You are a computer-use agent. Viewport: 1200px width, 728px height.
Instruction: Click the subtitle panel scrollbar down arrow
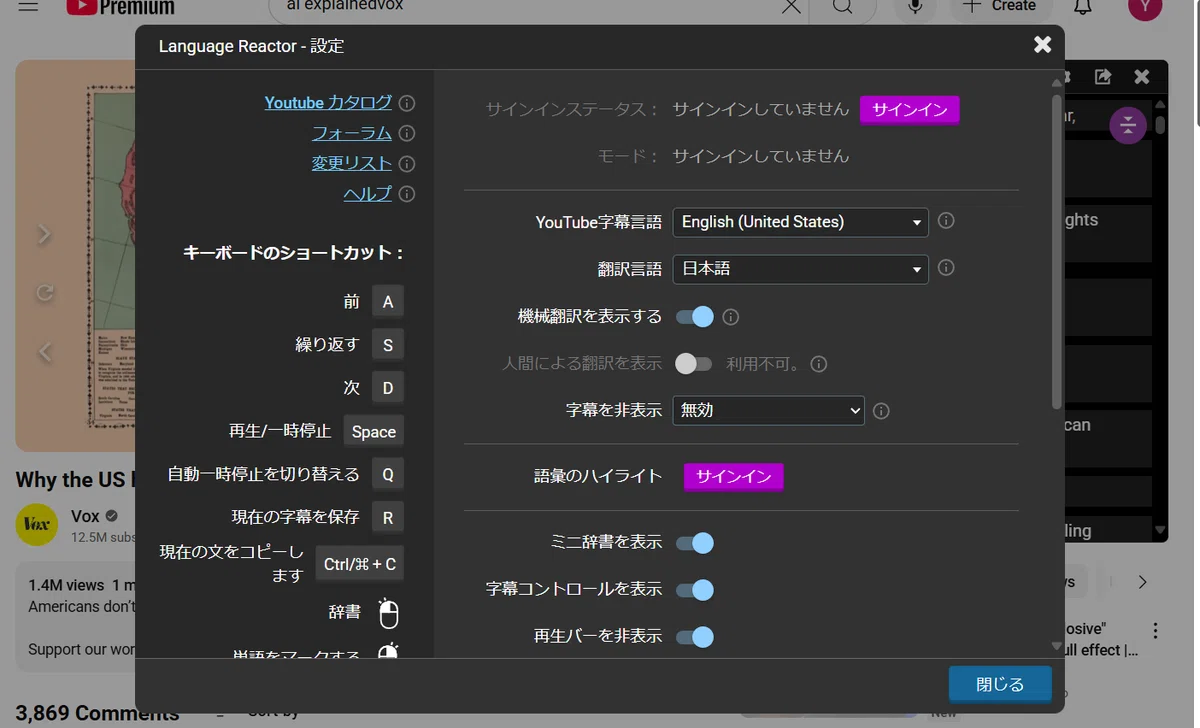point(1160,530)
